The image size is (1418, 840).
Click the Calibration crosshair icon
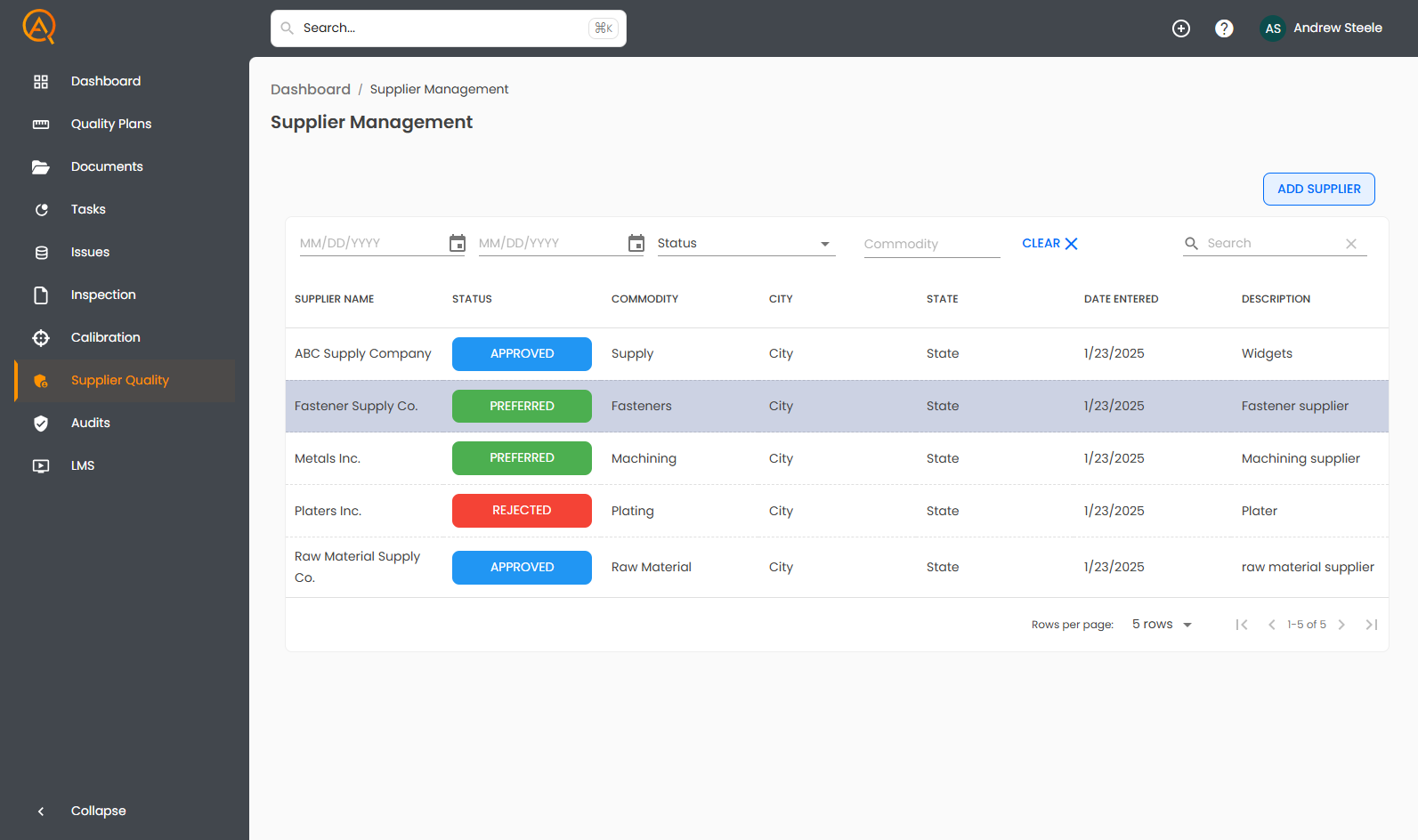[41, 338]
